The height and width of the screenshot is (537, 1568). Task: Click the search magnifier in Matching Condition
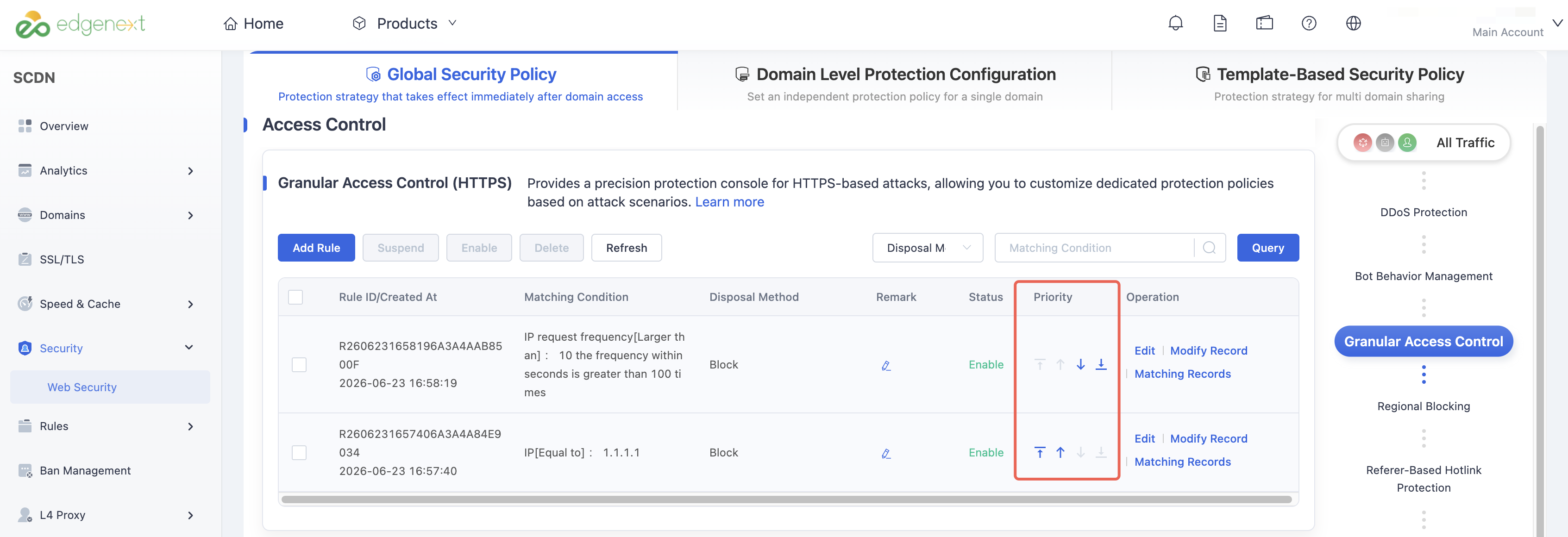1210,248
